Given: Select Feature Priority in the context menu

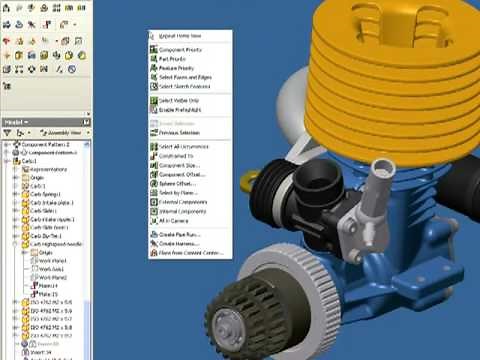Looking at the screenshot, I should click(190, 68).
